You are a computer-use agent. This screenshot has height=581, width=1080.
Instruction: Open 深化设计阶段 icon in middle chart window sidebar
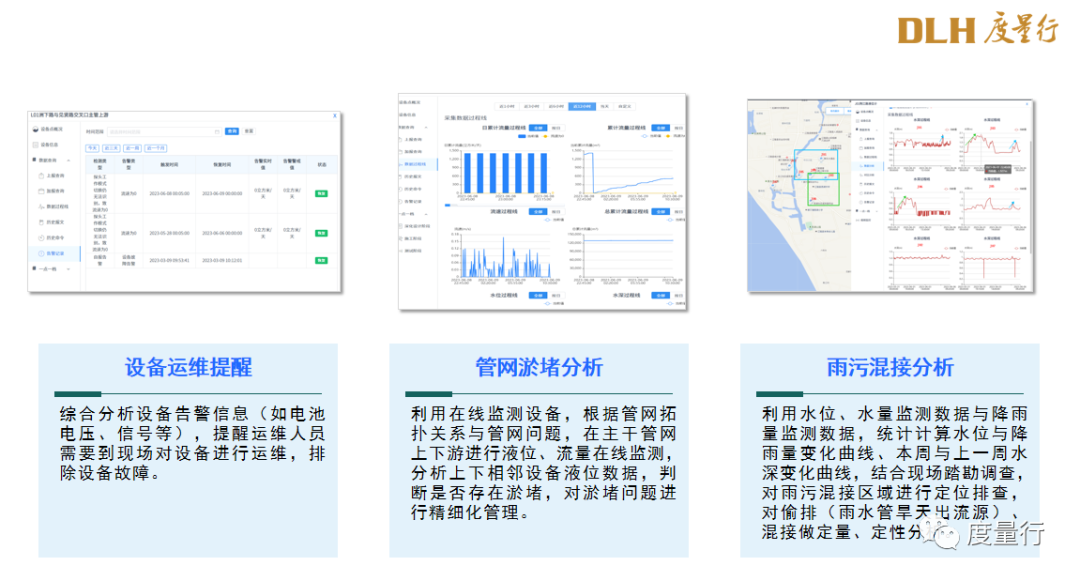401,226
